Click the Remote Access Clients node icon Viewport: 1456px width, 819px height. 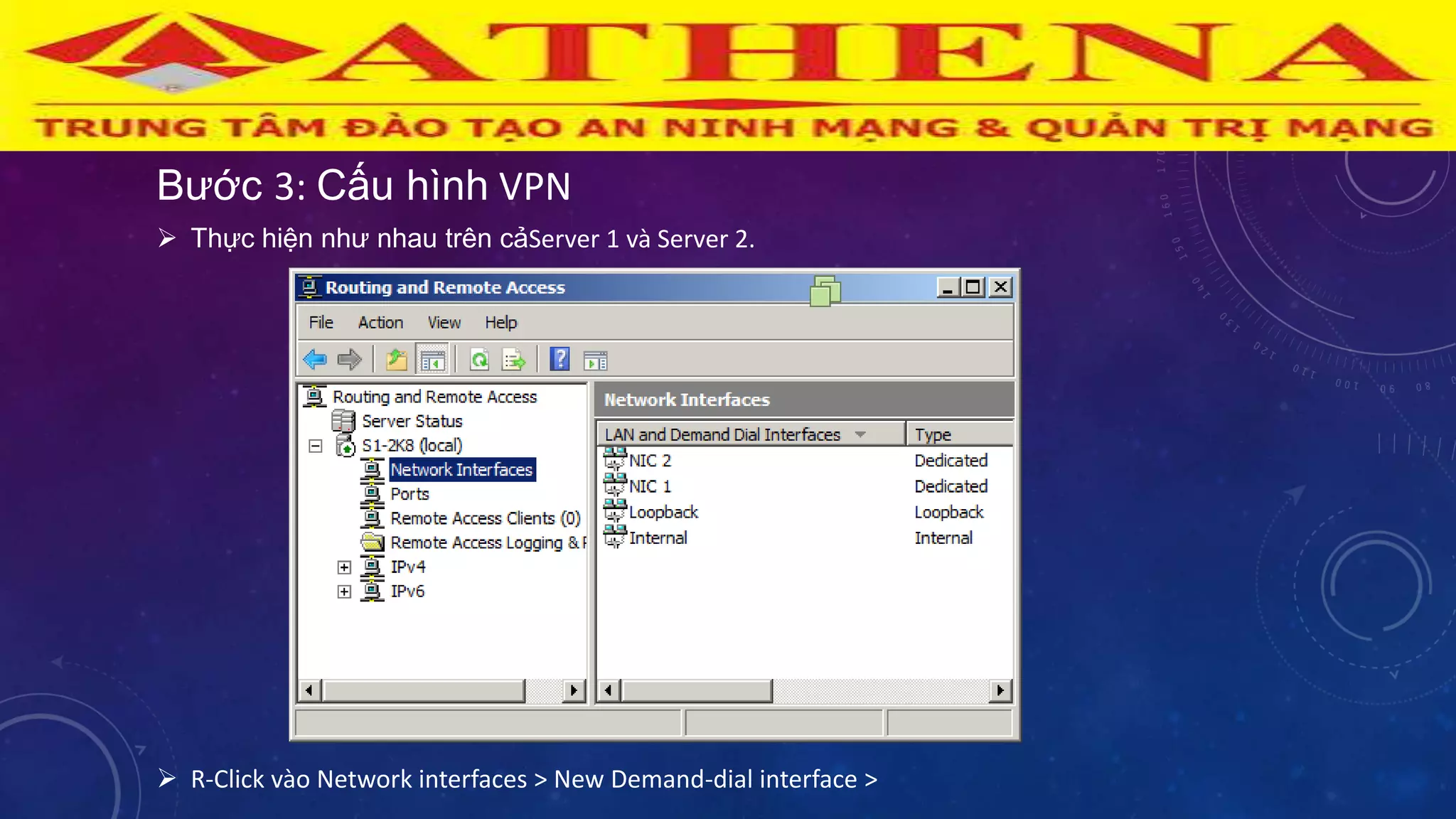point(372,518)
